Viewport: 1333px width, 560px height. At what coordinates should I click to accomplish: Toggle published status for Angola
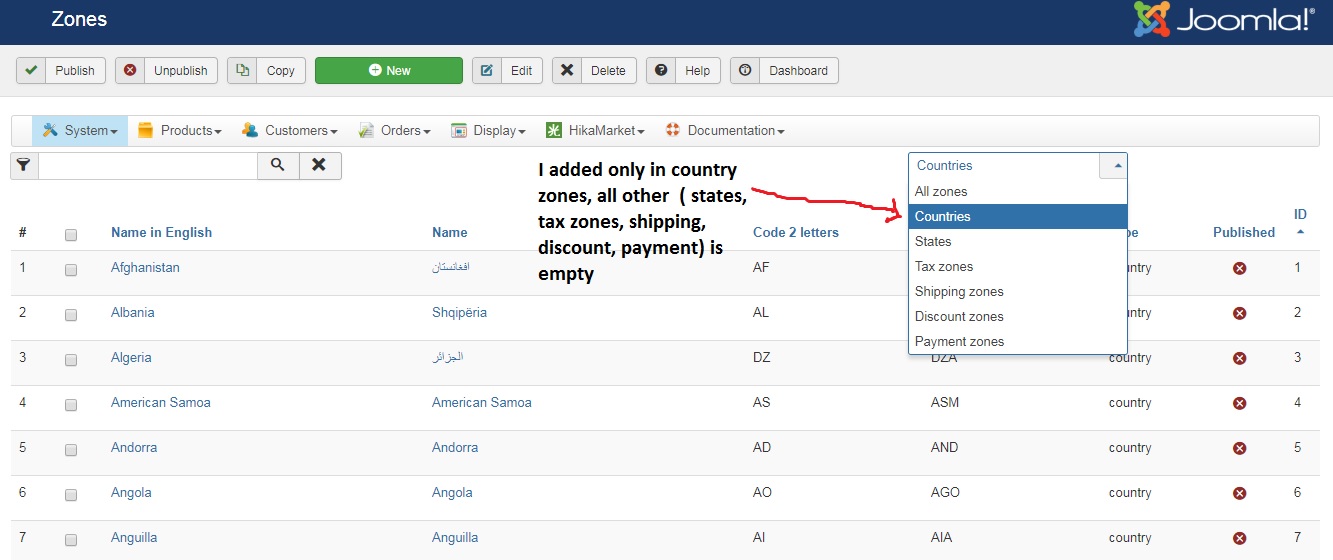pyautogui.click(x=1239, y=493)
